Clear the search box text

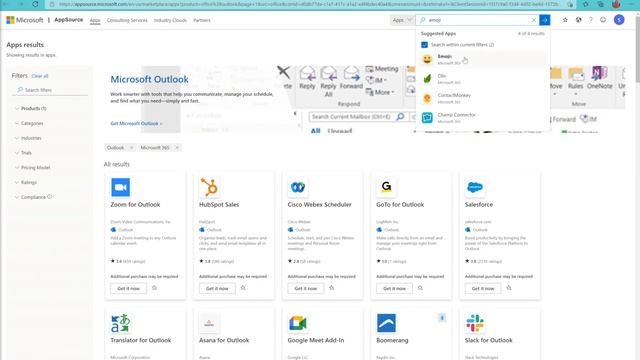(533, 20)
